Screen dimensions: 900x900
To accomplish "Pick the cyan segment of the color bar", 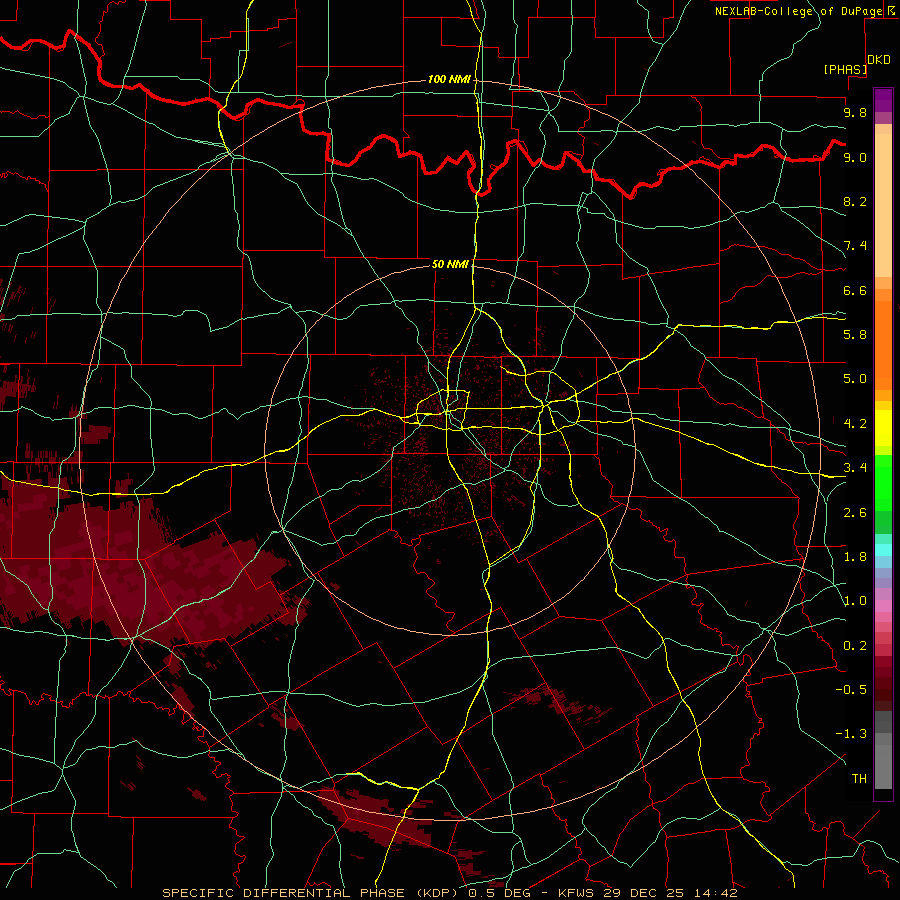I will (x=883, y=550).
